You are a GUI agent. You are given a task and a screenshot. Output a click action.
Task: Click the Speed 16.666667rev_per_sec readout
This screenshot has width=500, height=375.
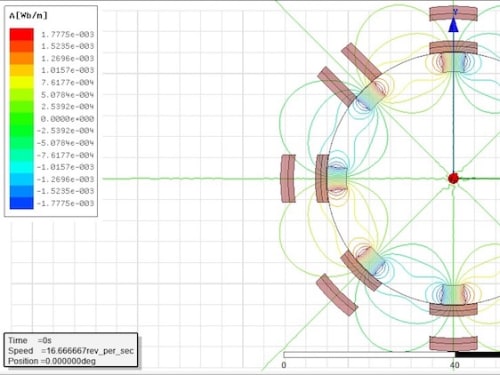[71, 351]
